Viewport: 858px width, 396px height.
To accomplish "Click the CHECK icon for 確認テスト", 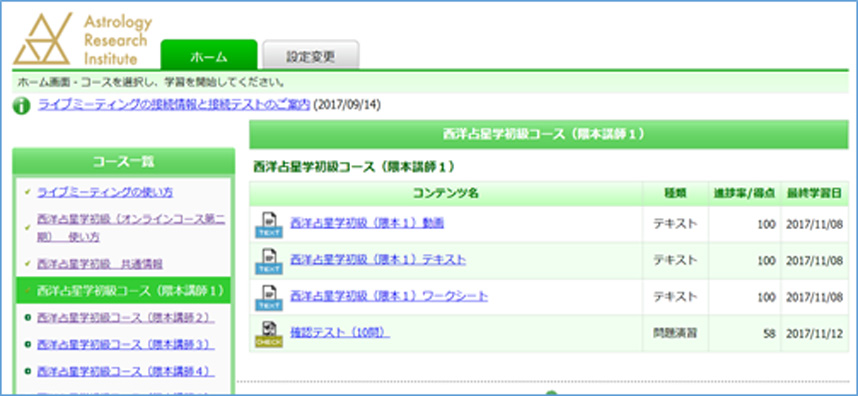I will point(269,334).
